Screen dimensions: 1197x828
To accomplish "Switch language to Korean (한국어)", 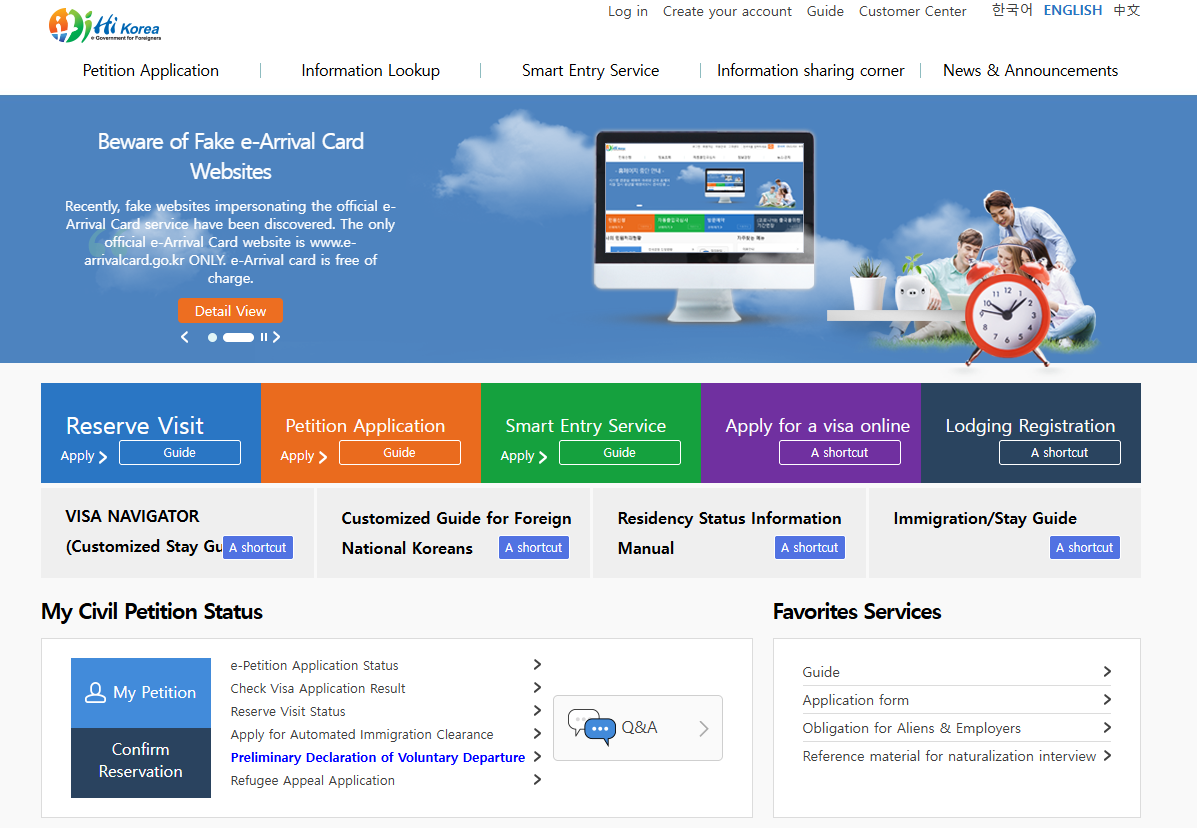I will pos(1012,10).
